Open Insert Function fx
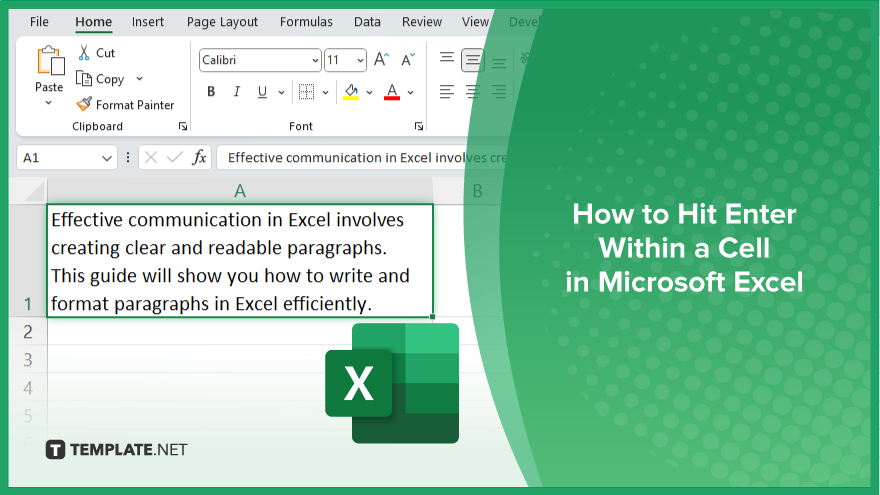This screenshot has width=880, height=495. tap(199, 158)
